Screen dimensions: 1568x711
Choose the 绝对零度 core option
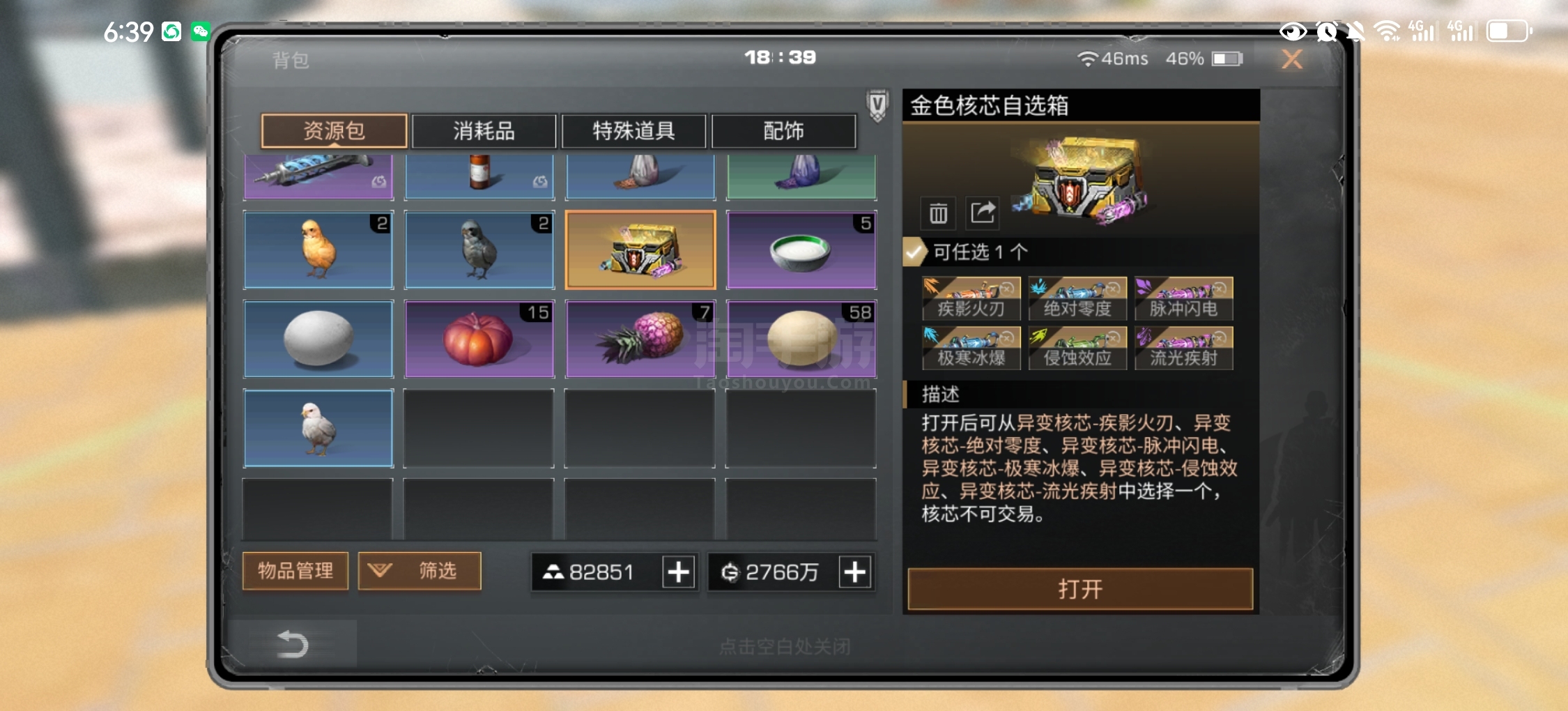(1077, 298)
